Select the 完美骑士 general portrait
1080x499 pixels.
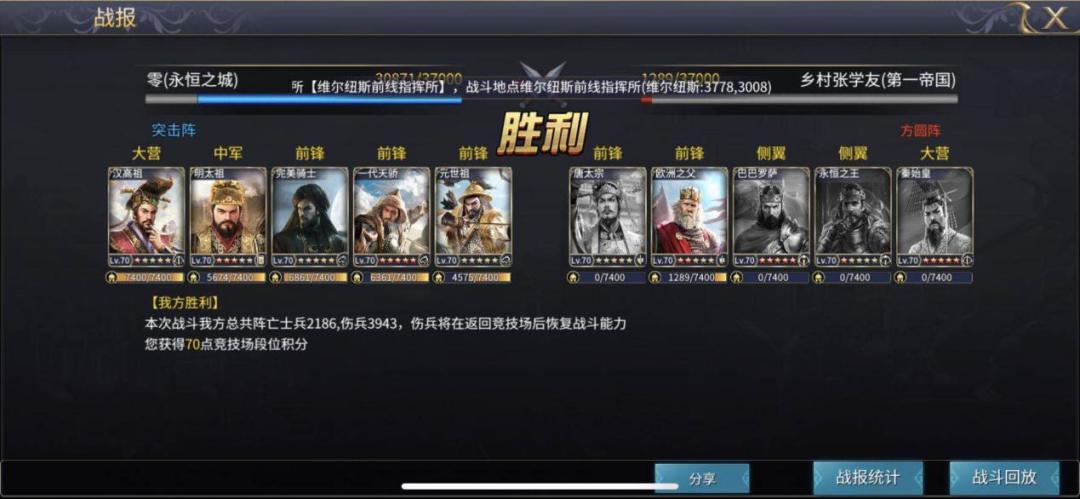pos(310,217)
